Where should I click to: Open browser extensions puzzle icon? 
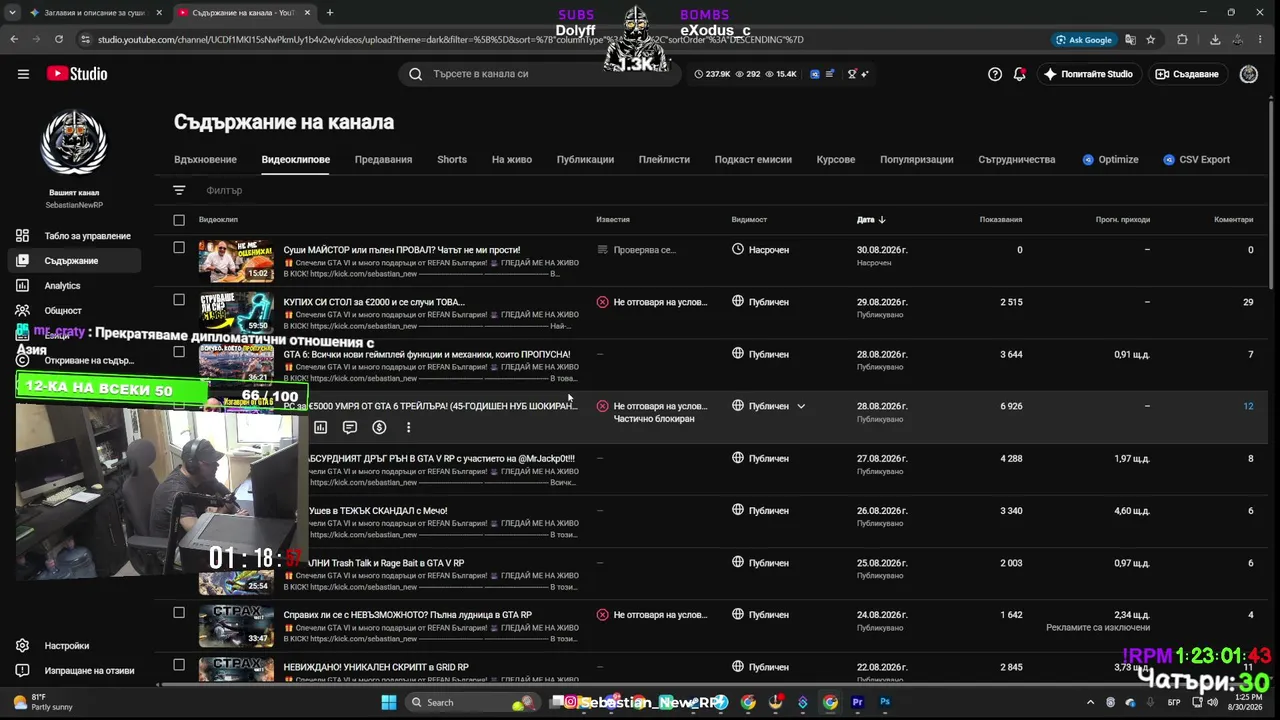[1182, 40]
